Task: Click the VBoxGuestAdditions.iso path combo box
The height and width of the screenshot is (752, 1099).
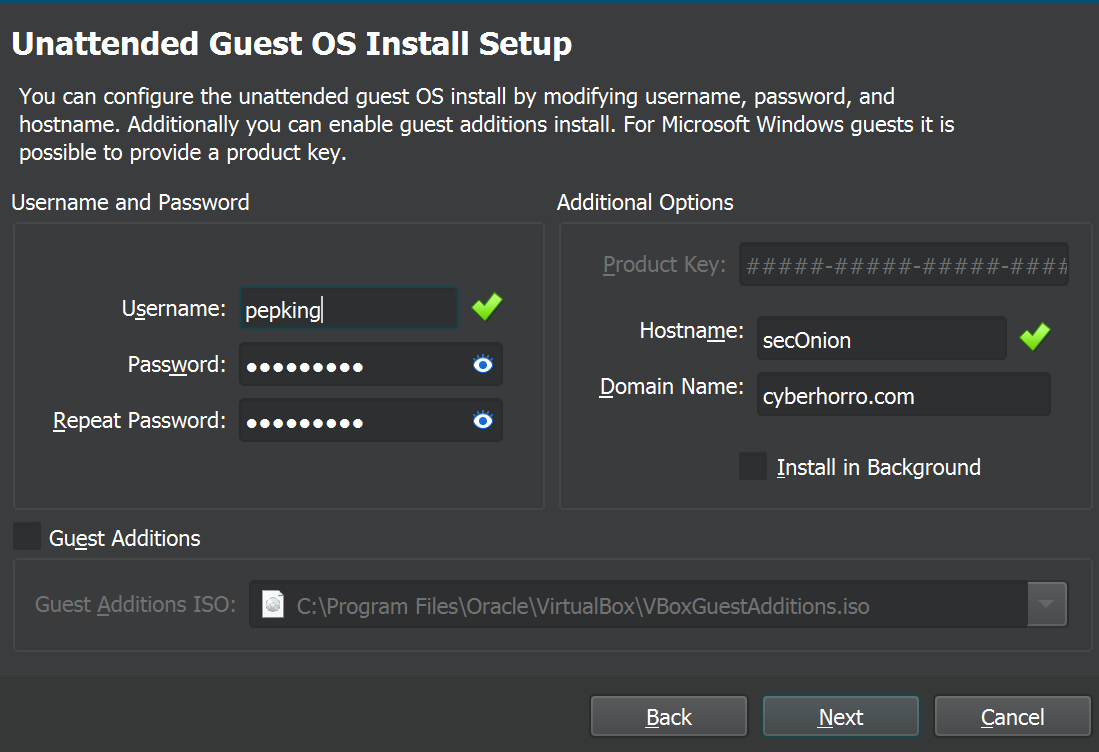Action: click(640, 605)
